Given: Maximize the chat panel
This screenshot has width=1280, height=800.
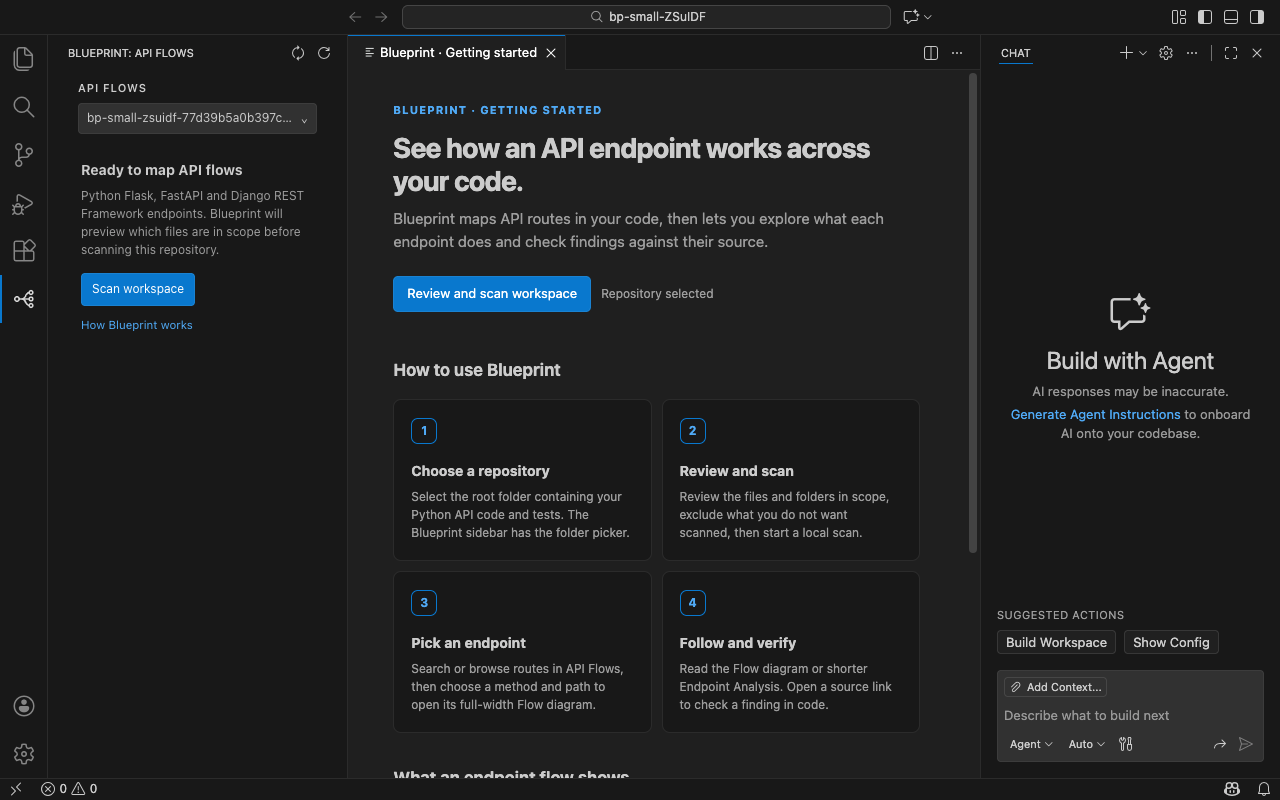Looking at the screenshot, I should pos(1231,53).
